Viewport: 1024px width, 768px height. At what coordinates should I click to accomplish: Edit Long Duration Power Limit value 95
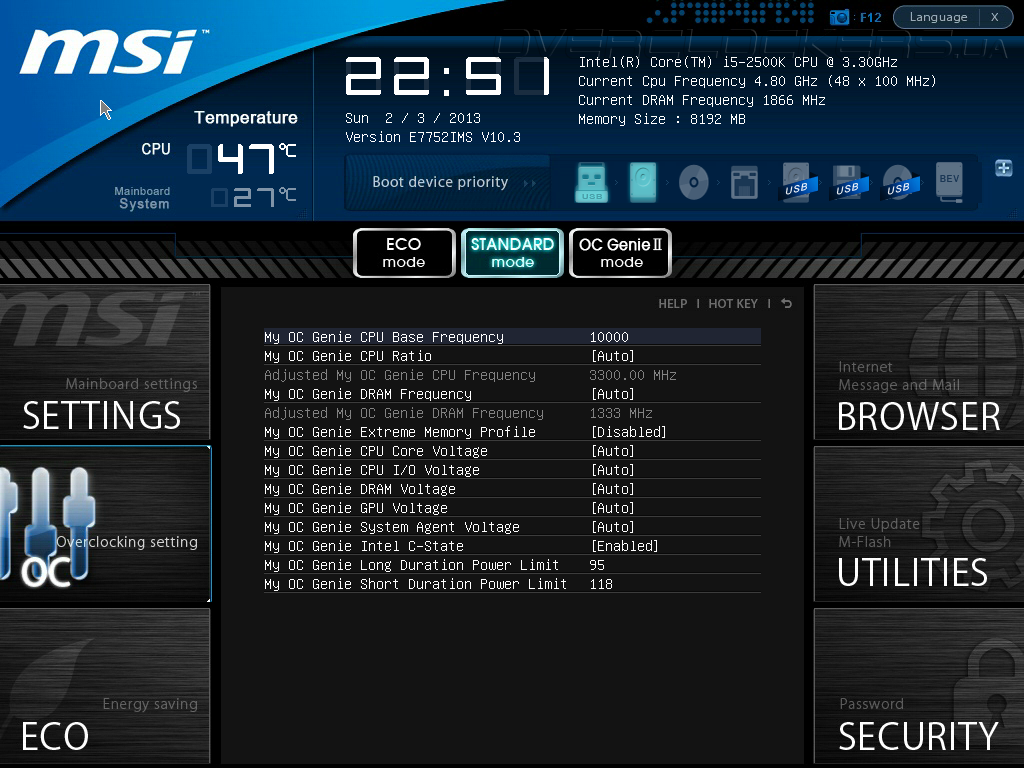coord(597,564)
